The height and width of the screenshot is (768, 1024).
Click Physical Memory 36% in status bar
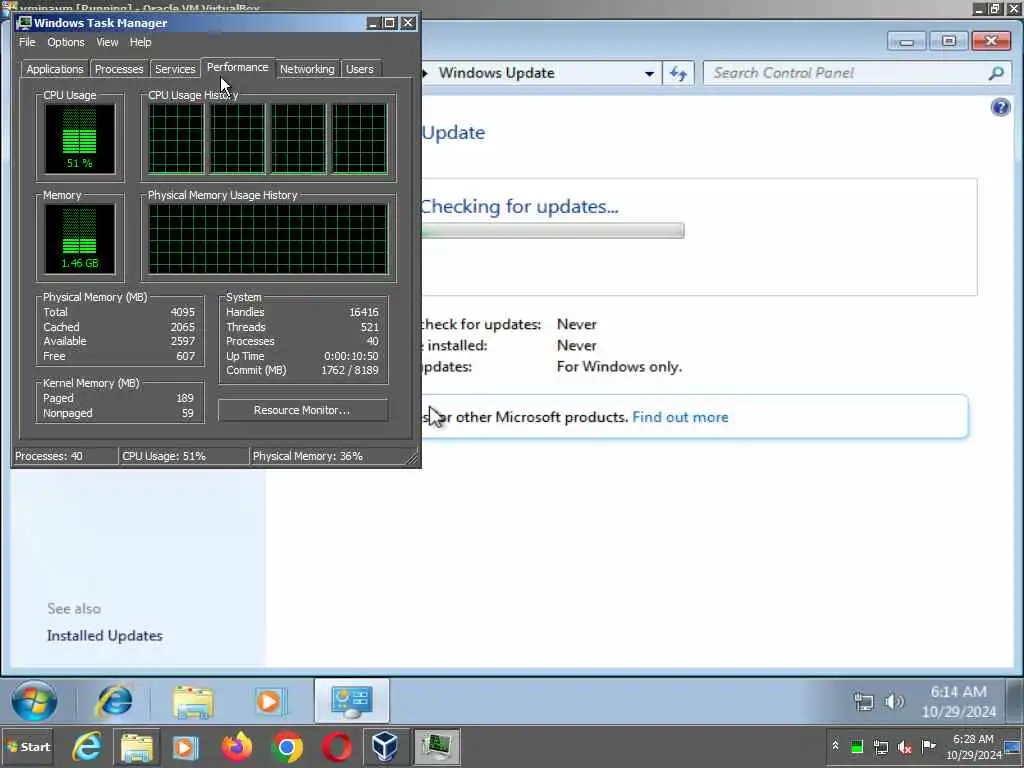(x=308, y=456)
